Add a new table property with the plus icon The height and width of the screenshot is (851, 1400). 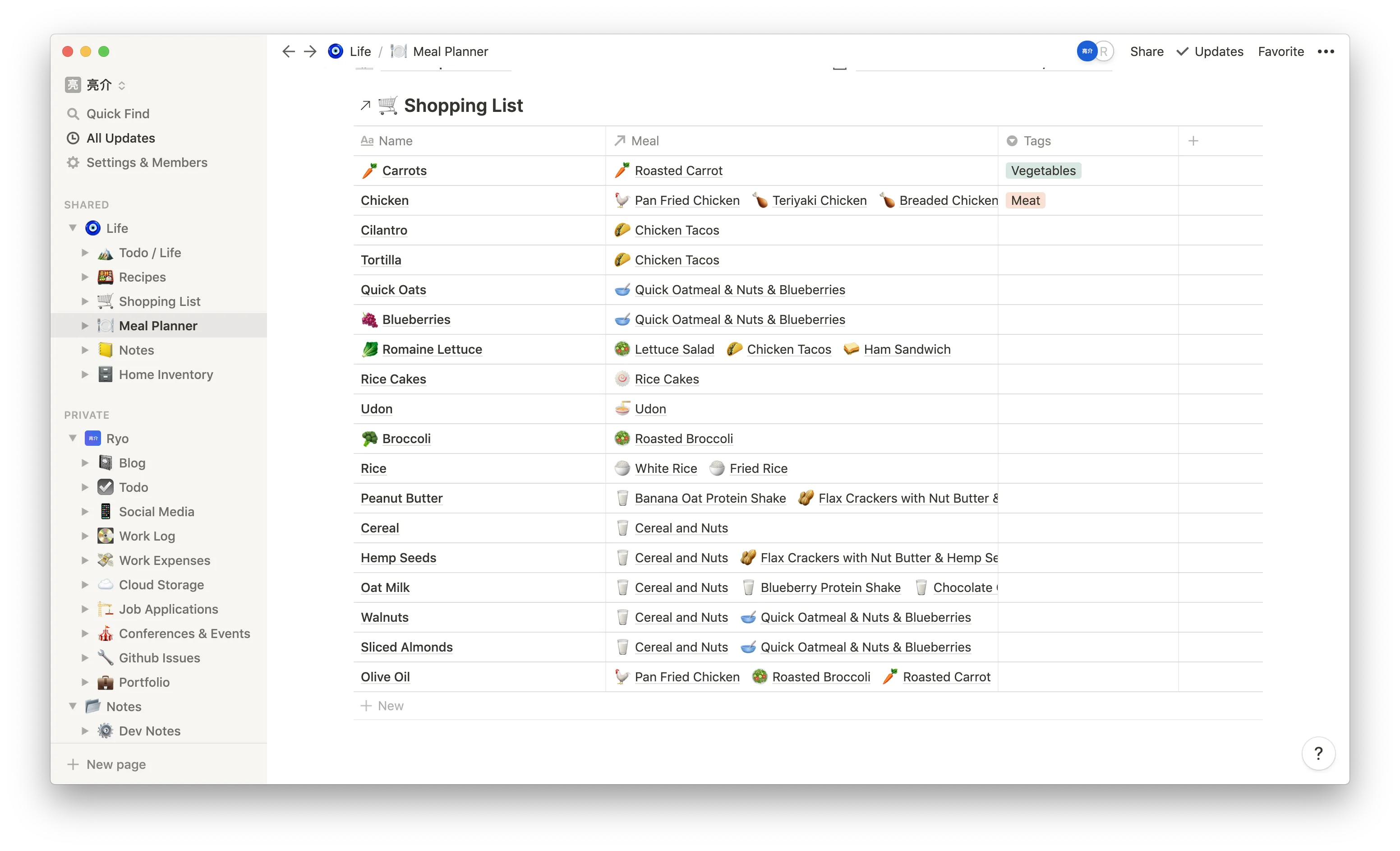[1194, 140]
